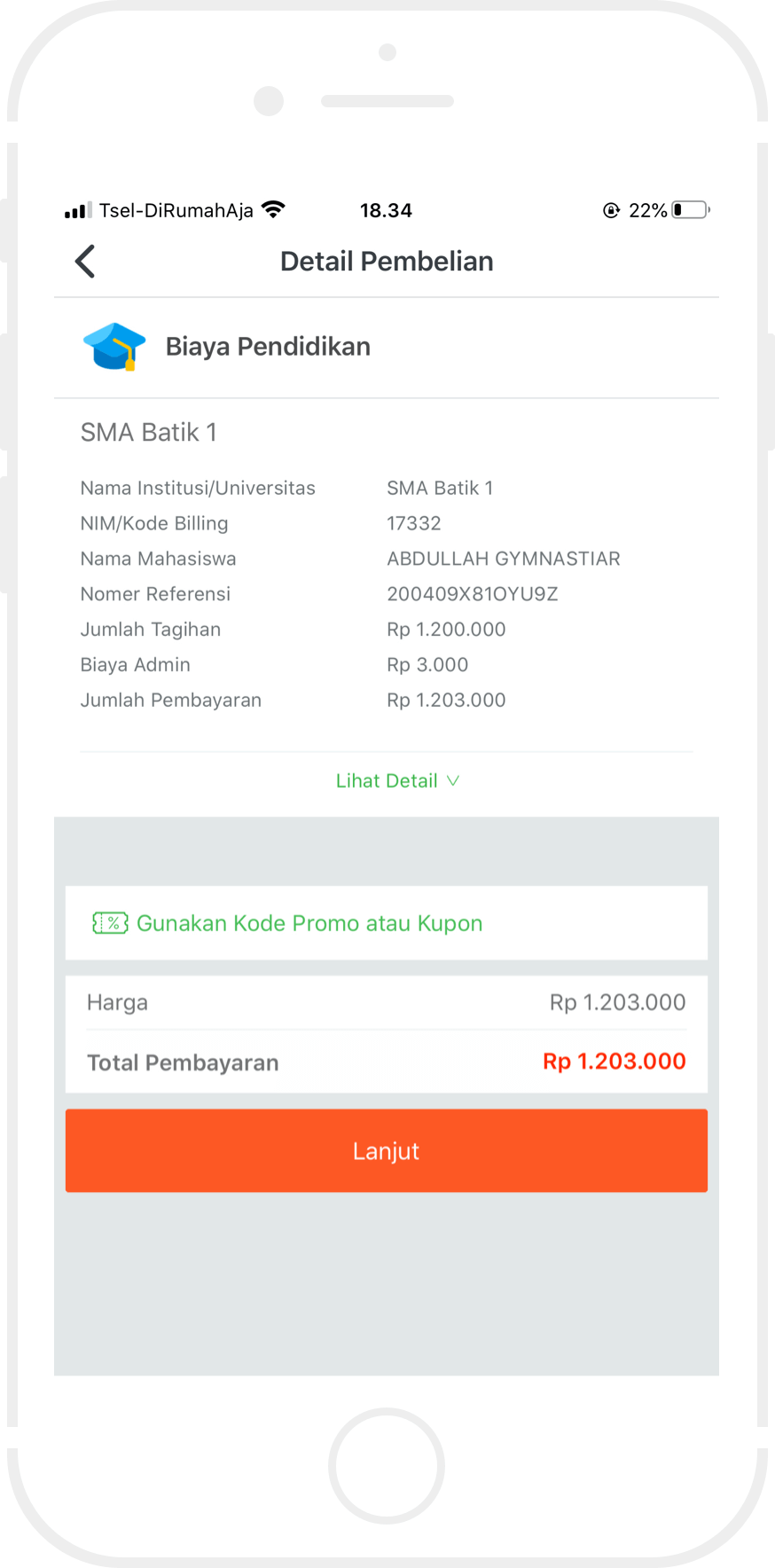The image size is (775, 1568).
Task: Tap the cellular signal bars icon
Action: [x=78, y=210]
